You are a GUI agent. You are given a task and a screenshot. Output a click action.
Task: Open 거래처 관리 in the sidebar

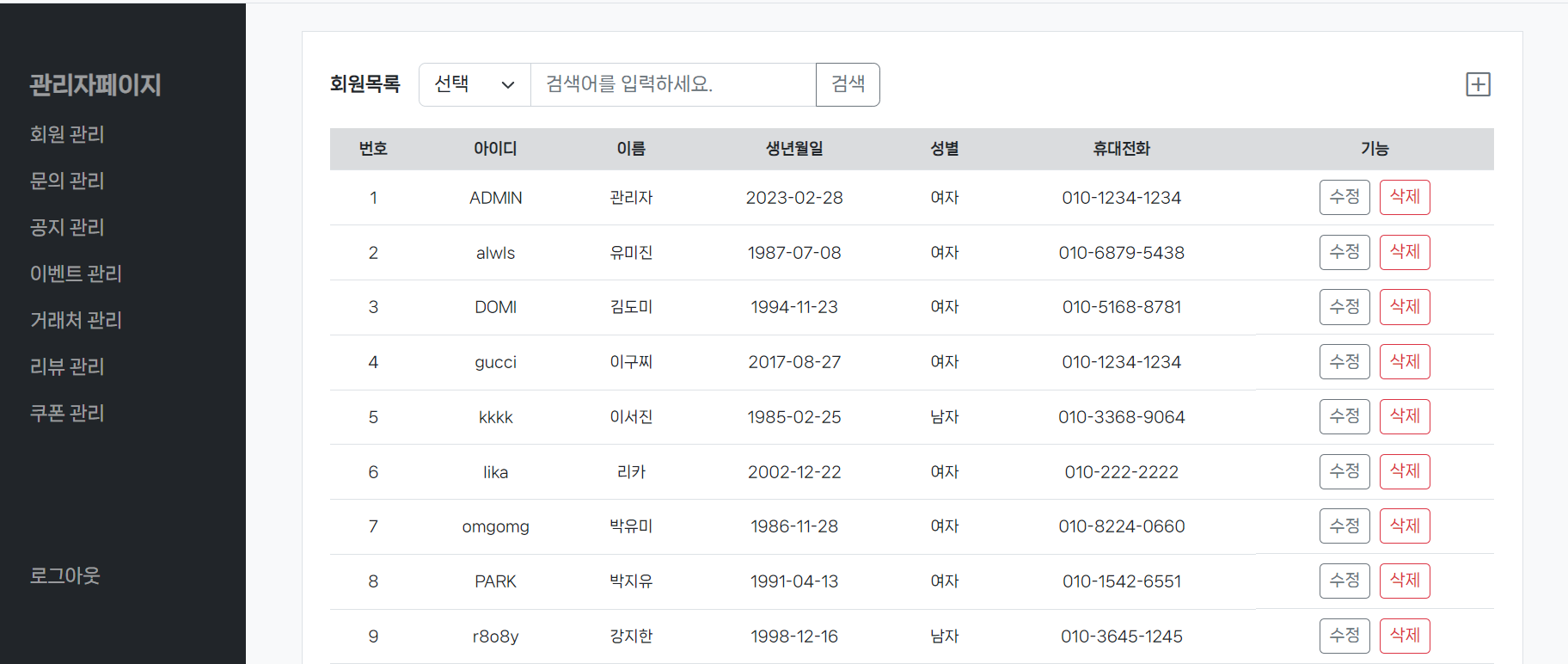click(x=76, y=320)
